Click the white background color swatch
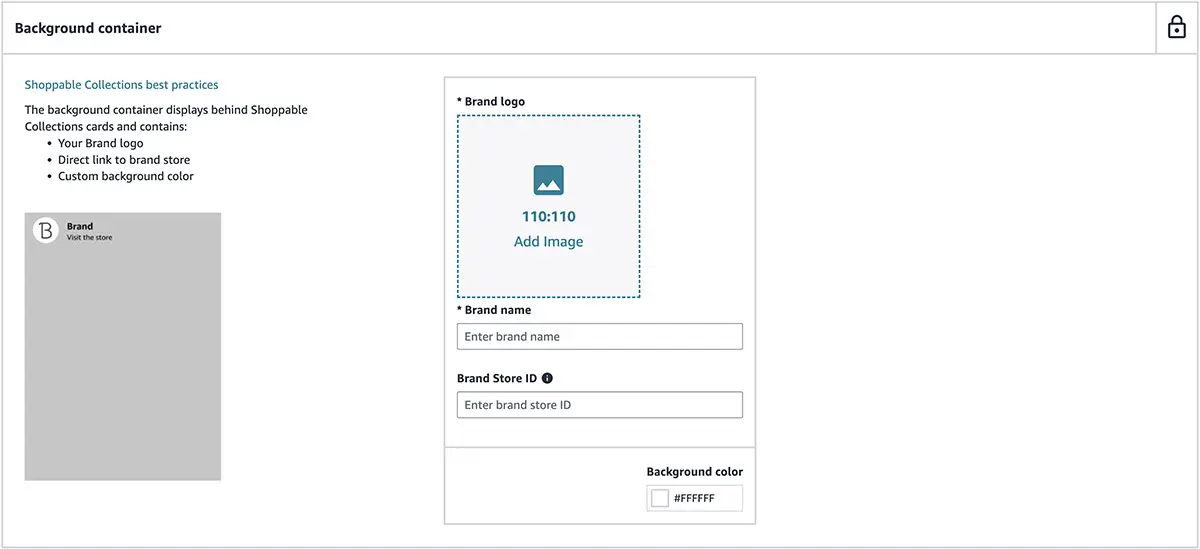This screenshot has width=1200, height=549. coord(659,498)
